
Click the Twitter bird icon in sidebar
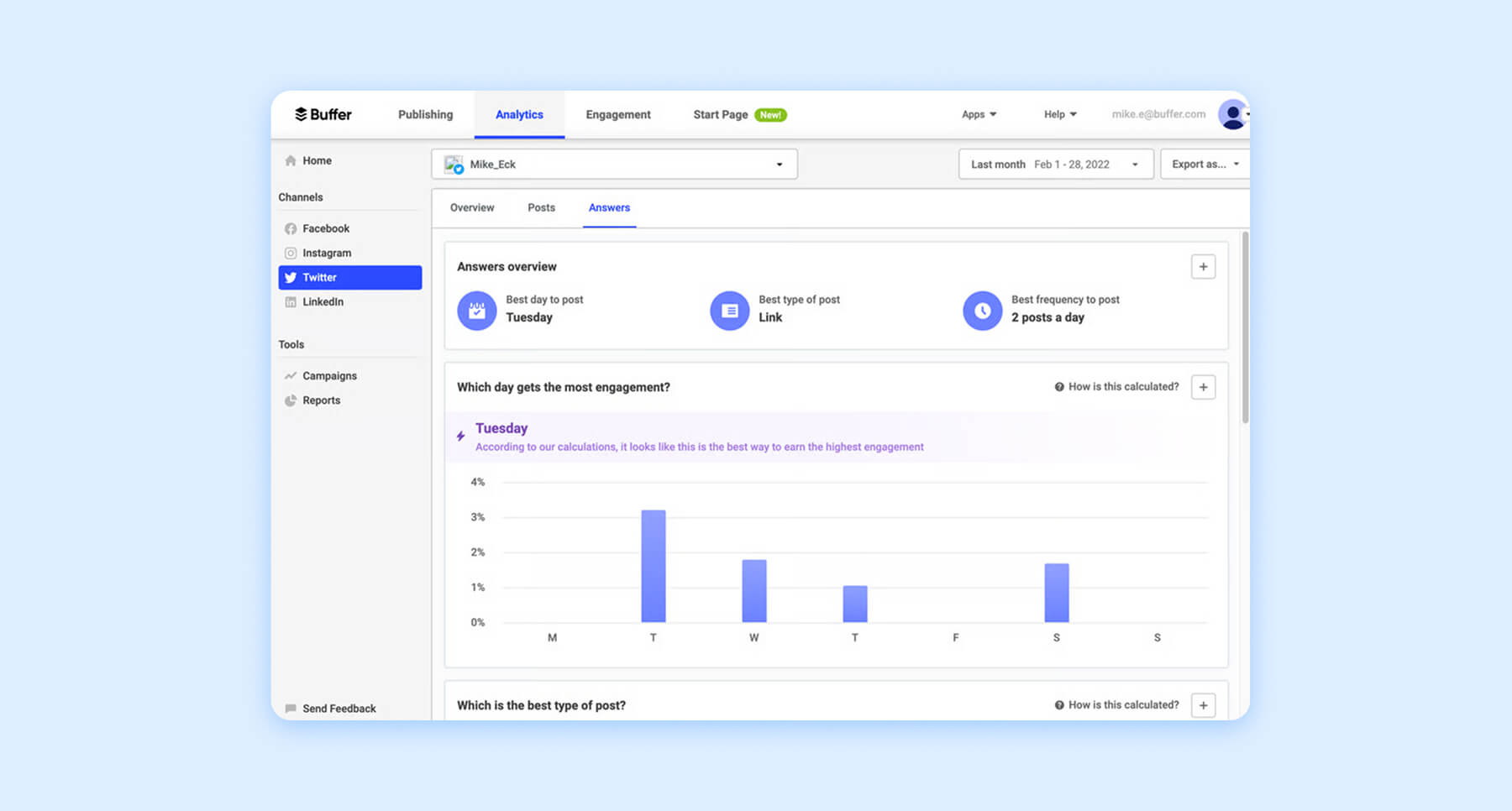click(291, 277)
